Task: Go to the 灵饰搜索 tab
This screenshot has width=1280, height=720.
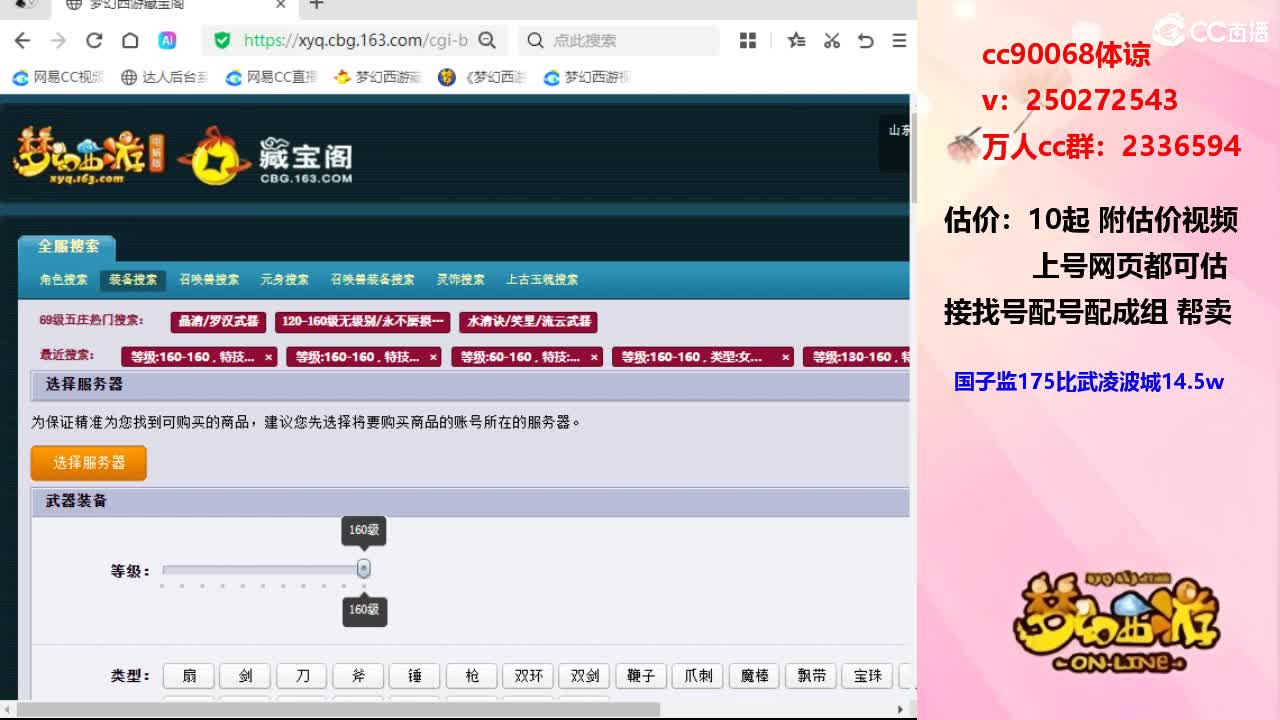Action: point(461,280)
